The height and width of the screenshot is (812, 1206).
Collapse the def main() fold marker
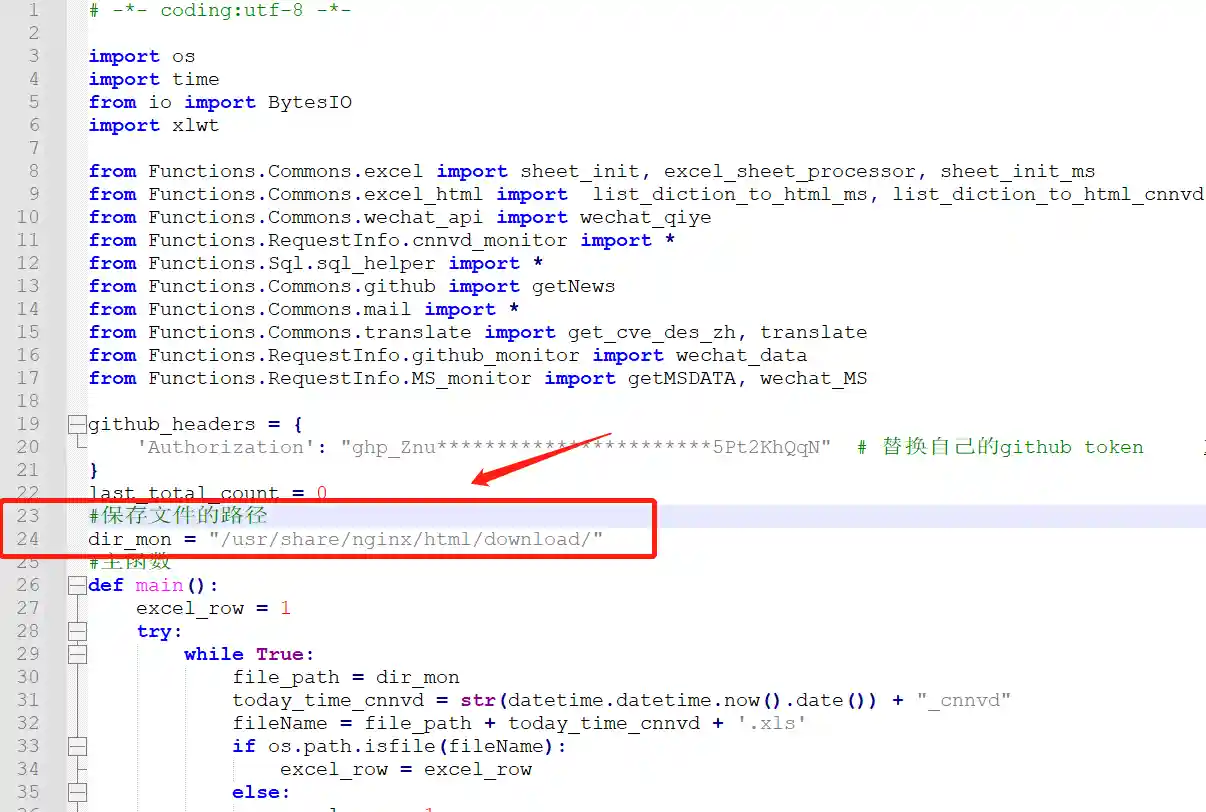tap(77, 585)
